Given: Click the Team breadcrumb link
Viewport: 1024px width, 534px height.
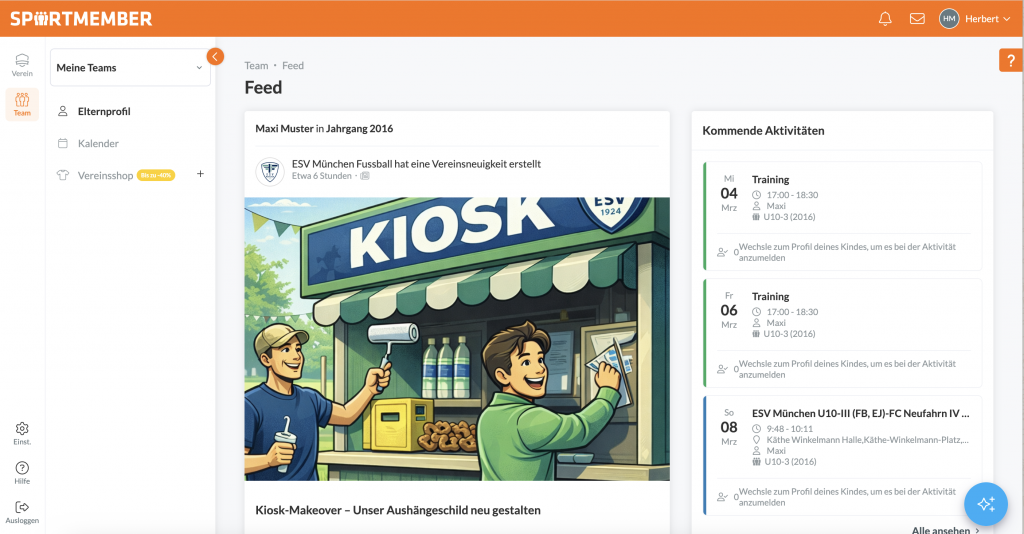Looking at the screenshot, I should [x=256, y=66].
